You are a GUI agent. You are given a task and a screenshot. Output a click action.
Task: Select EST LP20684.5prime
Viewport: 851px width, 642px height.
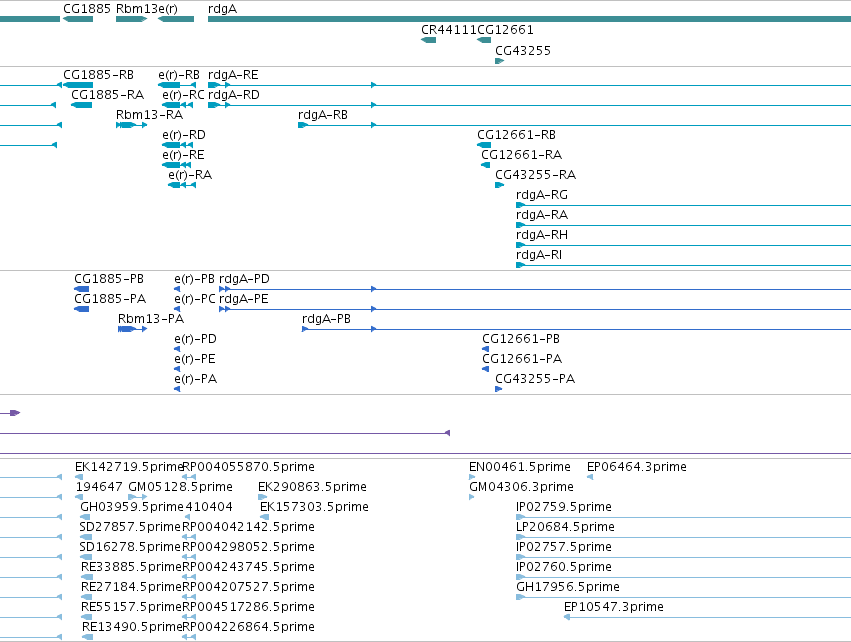tap(566, 527)
